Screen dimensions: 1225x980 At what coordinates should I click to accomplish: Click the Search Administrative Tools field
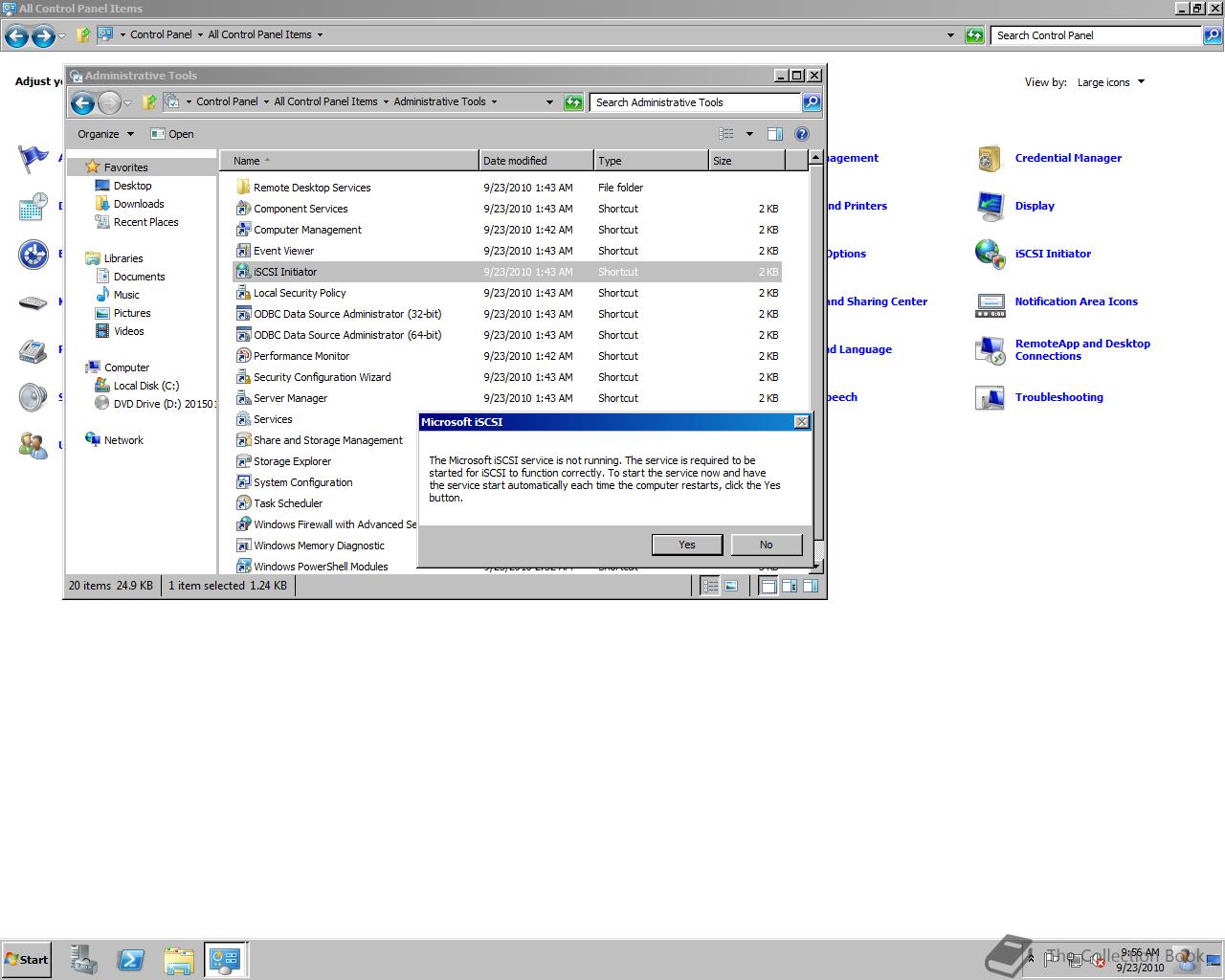pos(696,102)
